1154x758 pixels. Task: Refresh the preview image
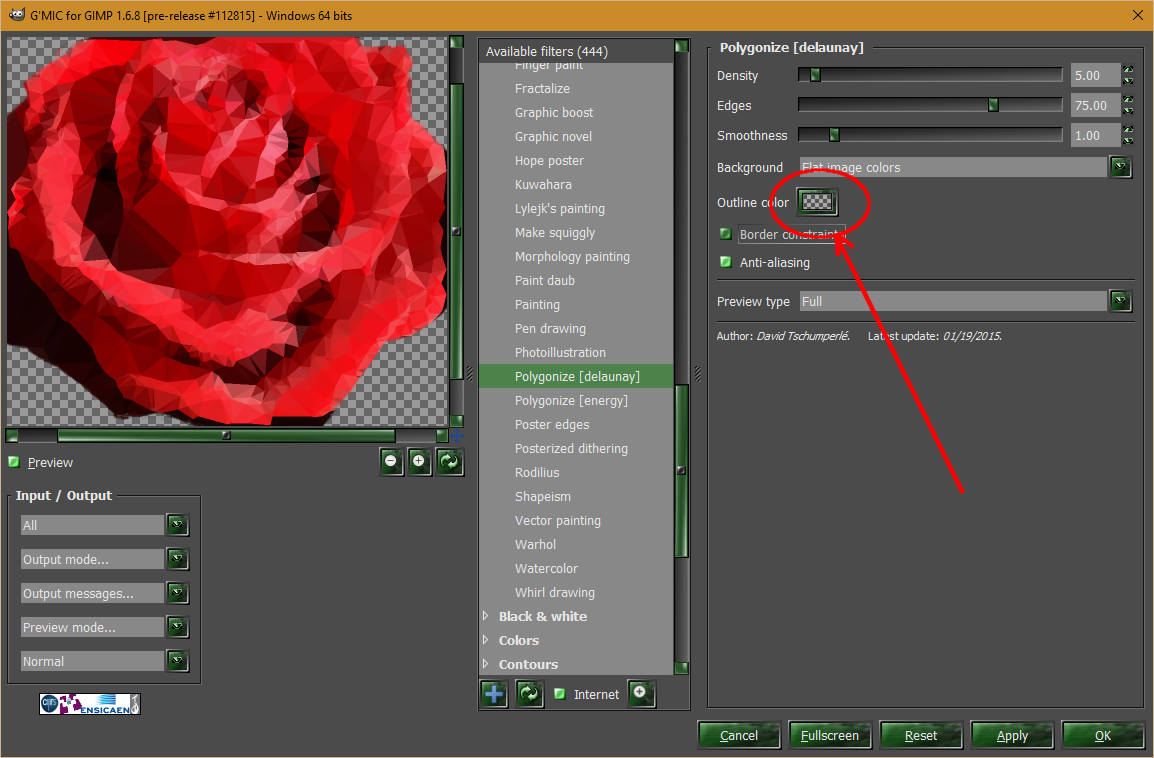click(x=450, y=462)
